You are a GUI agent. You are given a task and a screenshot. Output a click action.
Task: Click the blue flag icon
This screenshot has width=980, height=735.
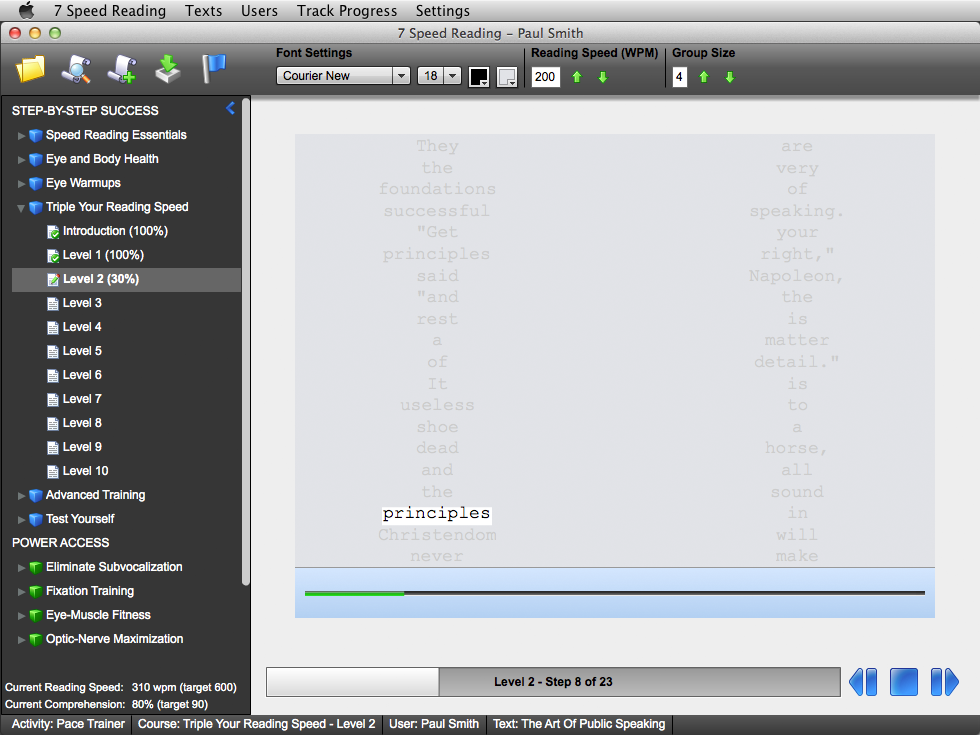tap(214, 69)
